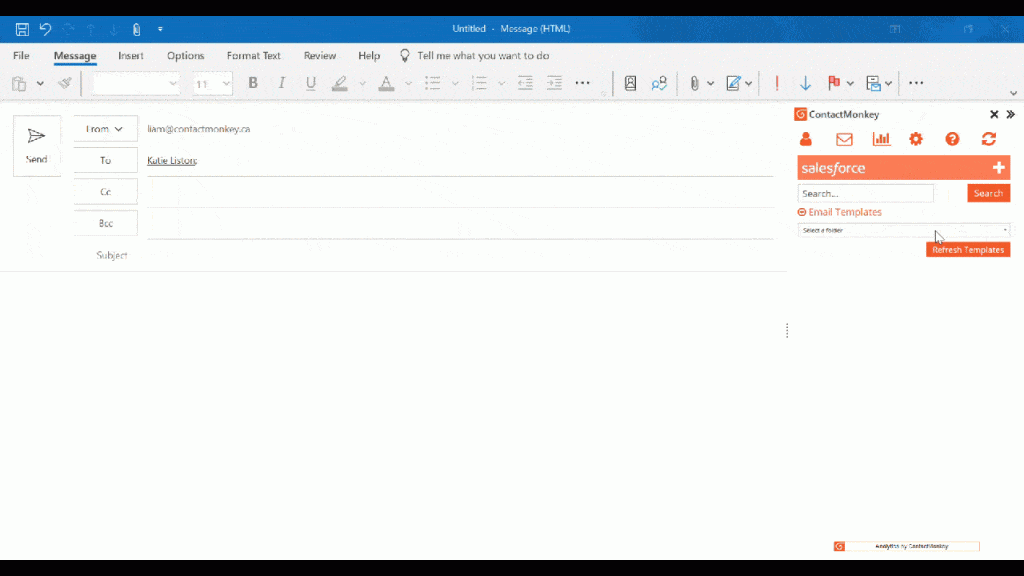Open ContactMonkey settings gear icon

tap(916, 139)
